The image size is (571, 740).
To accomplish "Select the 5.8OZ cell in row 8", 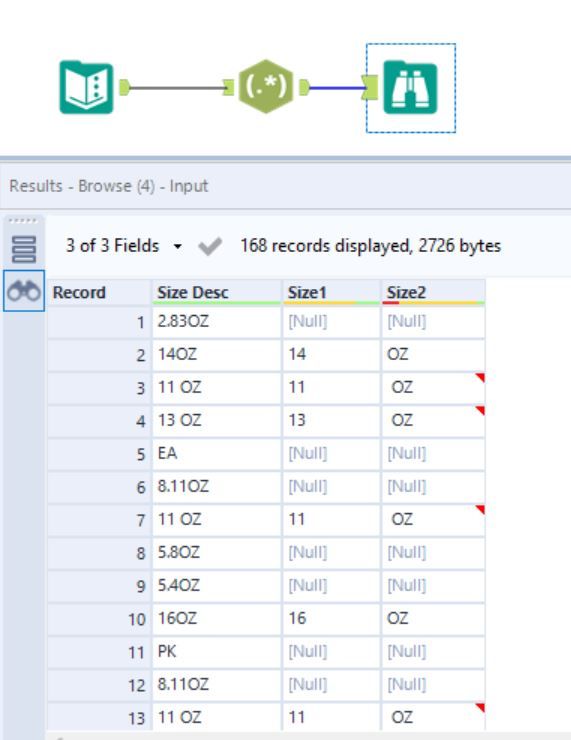I will click(x=217, y=553).
